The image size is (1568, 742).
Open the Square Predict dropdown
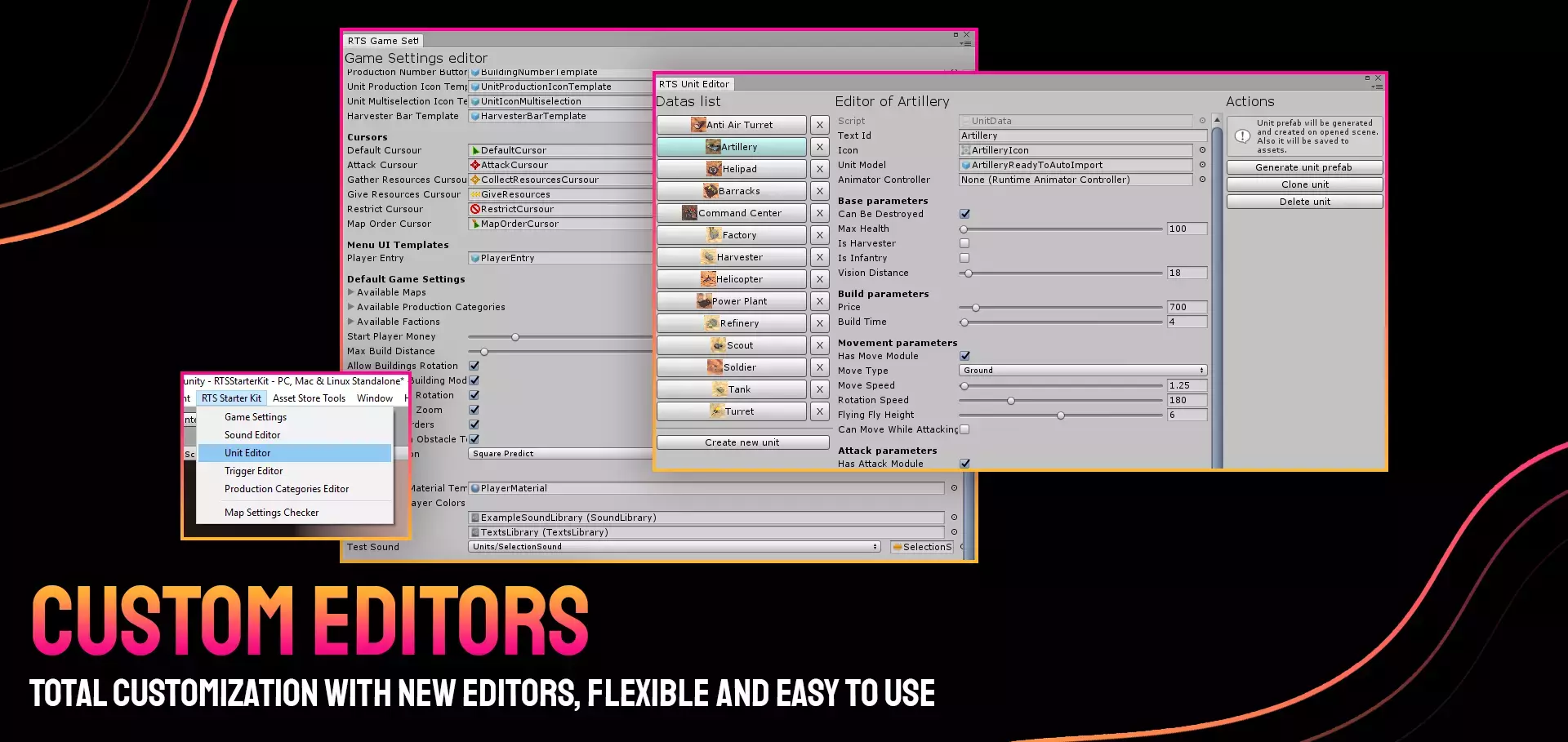pos(560,454)
